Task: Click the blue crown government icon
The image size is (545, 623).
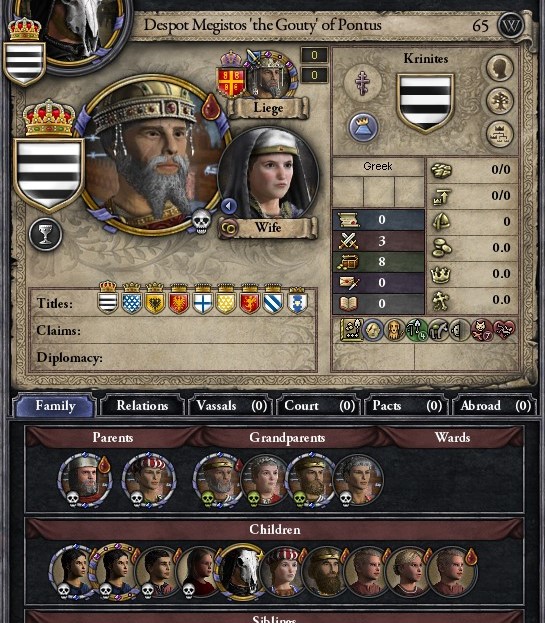Action: click(363, 127)
